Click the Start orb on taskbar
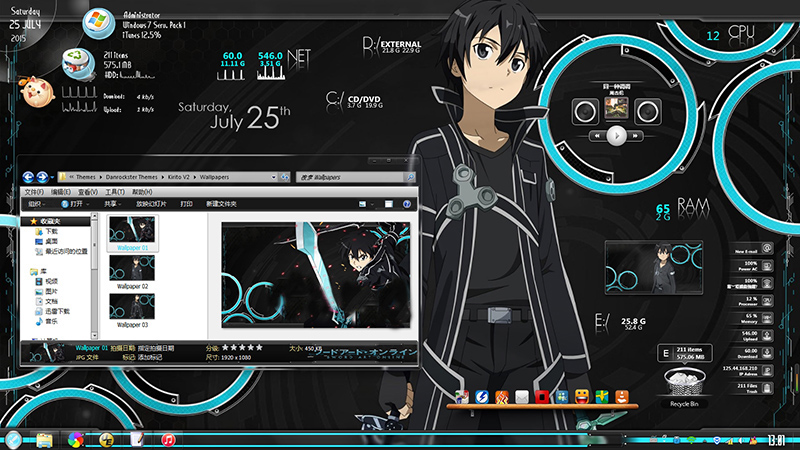Image resolution: width=800 pixels, height=450 pixels. click(13, 439)
